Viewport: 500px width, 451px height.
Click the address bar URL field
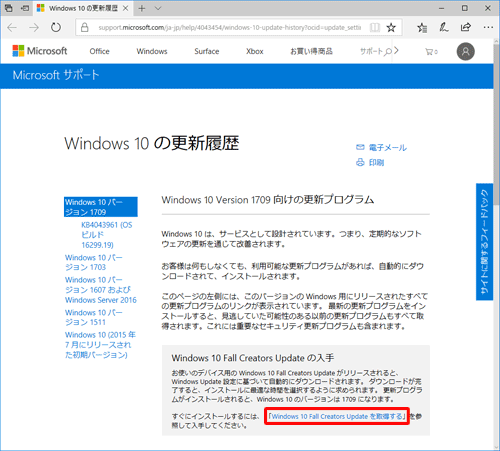229,27
